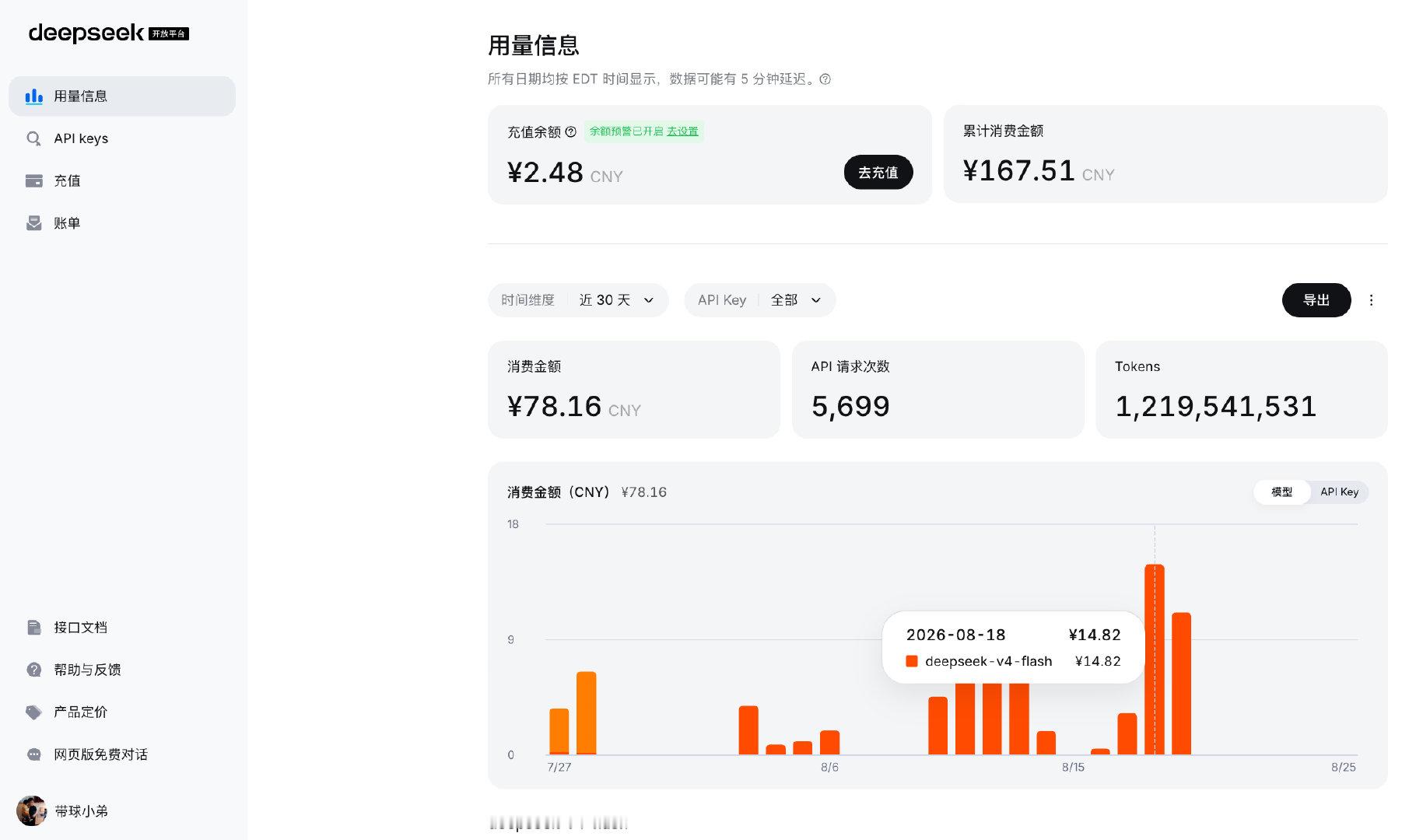Click the 余额预警已开启 badge text
The width and height of the screenshot is (1416, 840).
(x=626, y=131)
